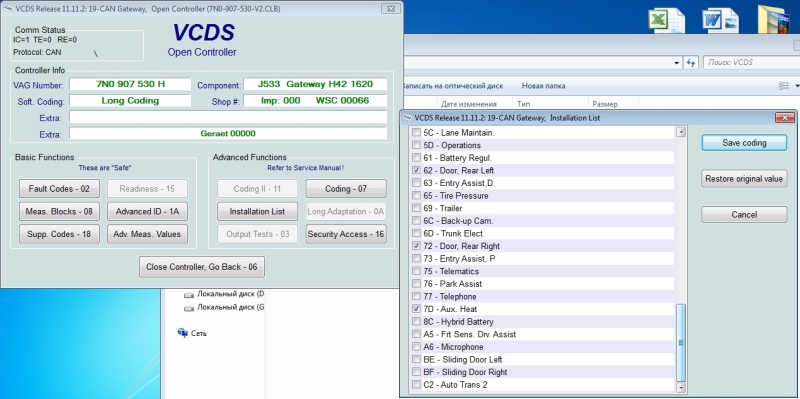
Task: Click the Restore original value button
Action: (x=744, y=179)
